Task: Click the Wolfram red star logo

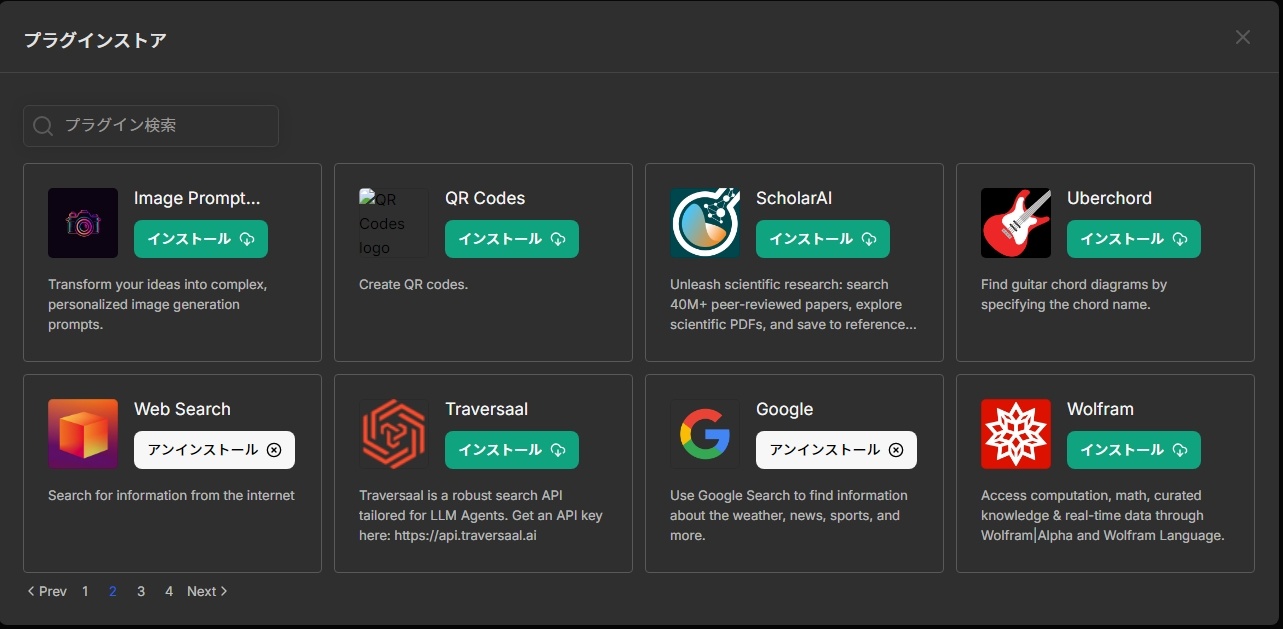Action: [x=1016, y=434]
